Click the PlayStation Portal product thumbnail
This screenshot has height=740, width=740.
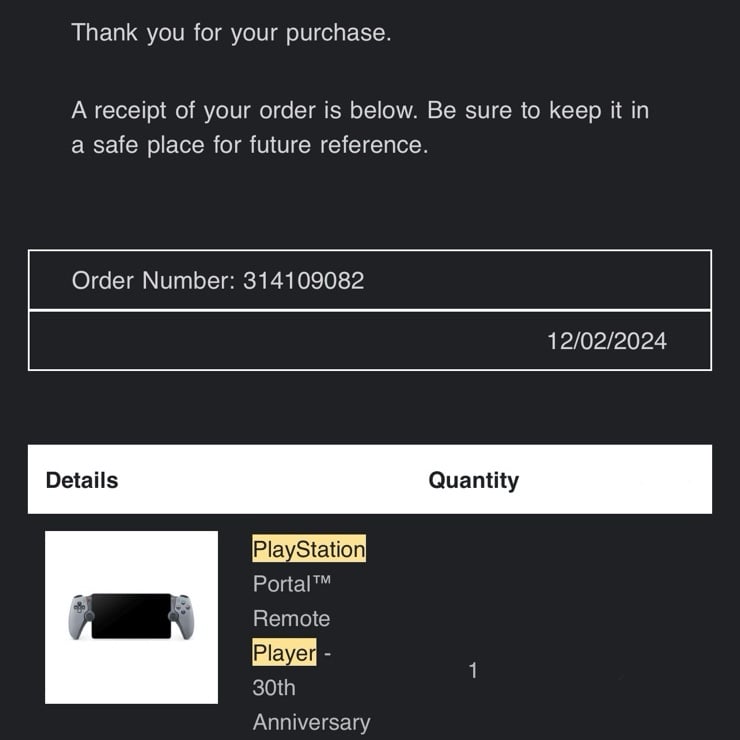[x=131, y=617]
